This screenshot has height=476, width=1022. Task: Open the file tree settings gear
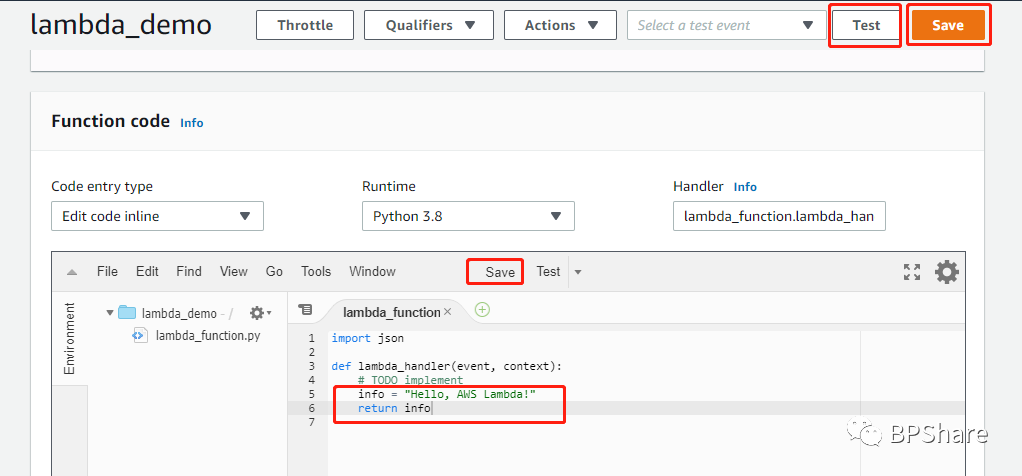[259, 313]
